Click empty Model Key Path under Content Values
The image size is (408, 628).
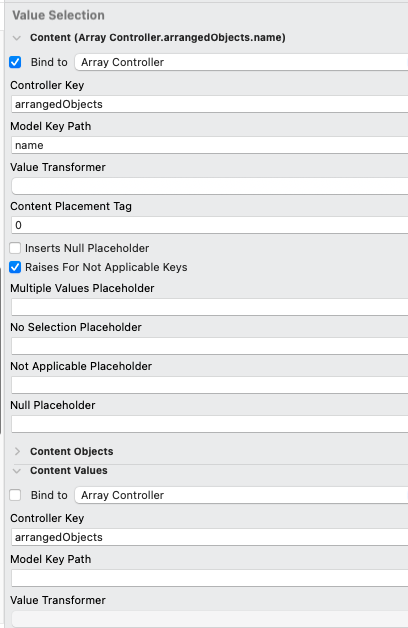209,578
